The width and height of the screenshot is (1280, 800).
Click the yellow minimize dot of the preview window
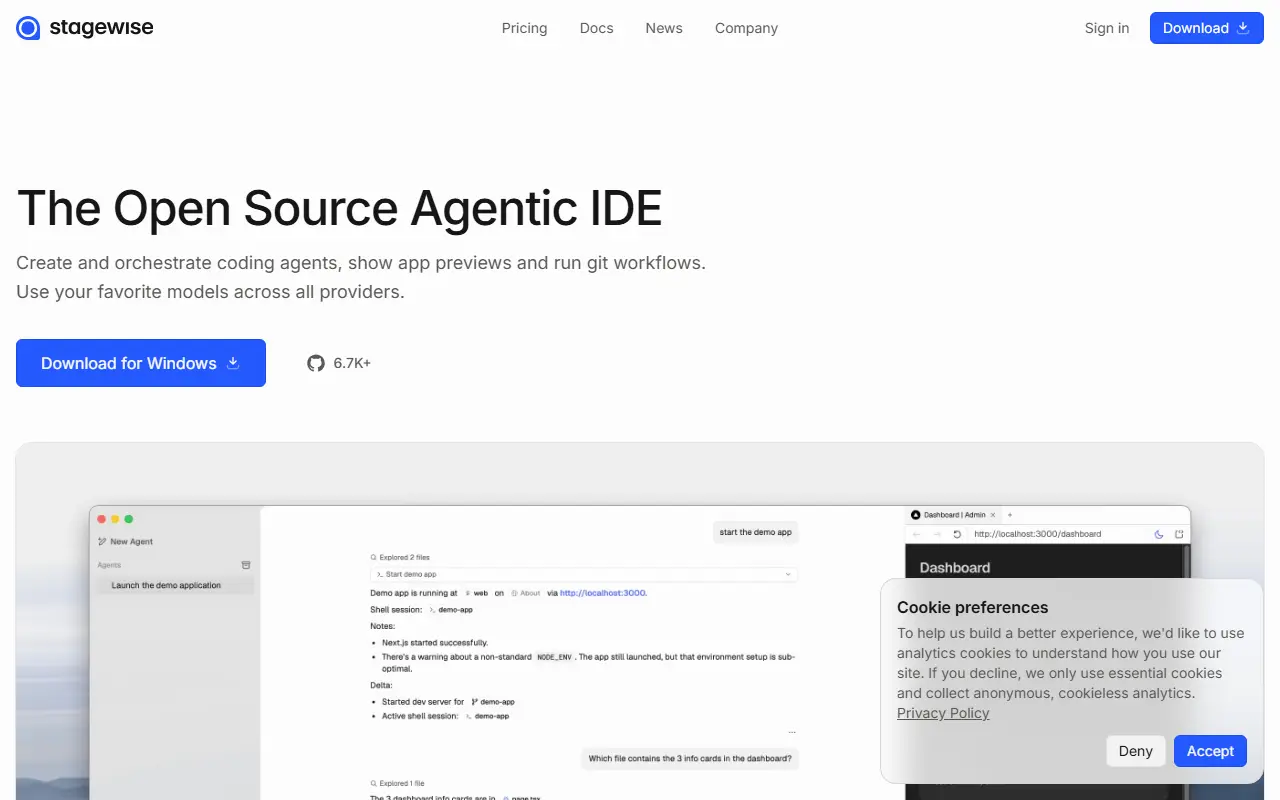point(115,519)
